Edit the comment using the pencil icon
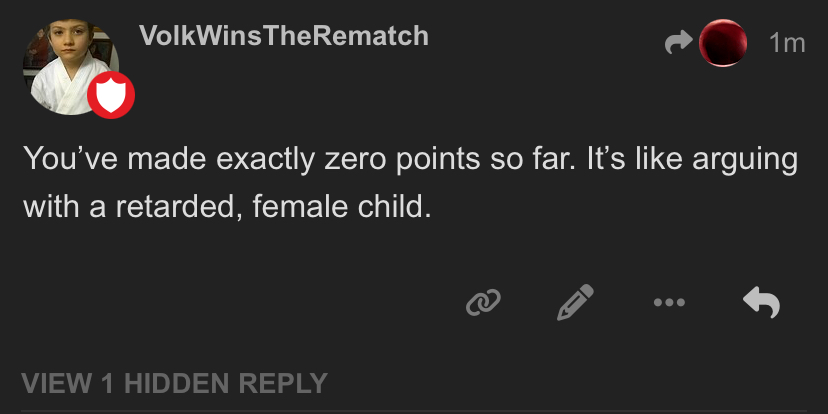This screenshot has height=414, width=828. [x=575, y=303]
